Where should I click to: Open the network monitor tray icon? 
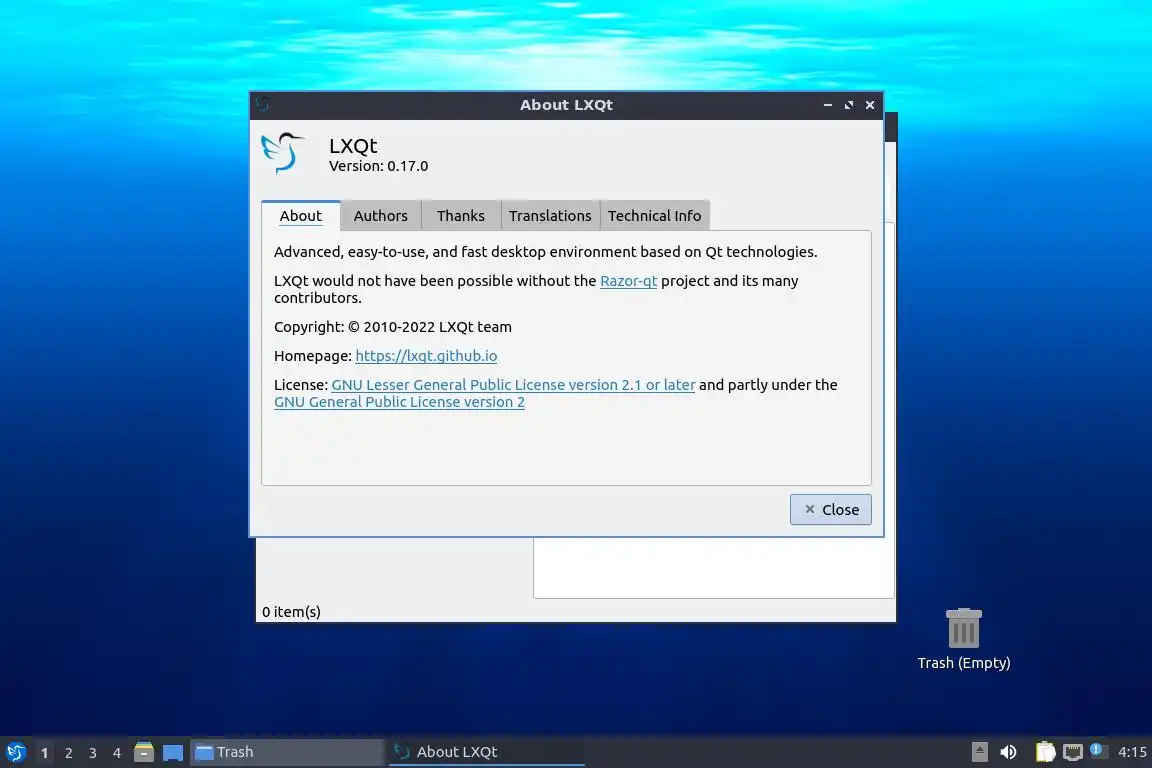(1073, 752)
